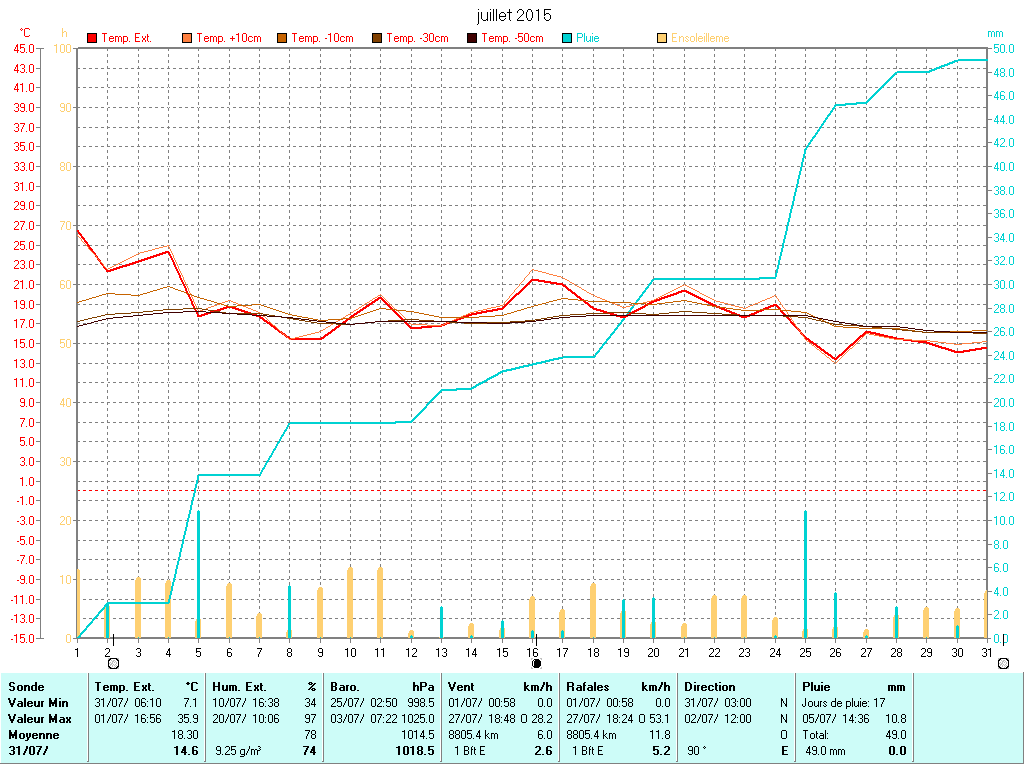The height and width of the screenshot is (764, 1024).
Task: Click the chart title juillet 2015
Action: (x=513, y=15)
